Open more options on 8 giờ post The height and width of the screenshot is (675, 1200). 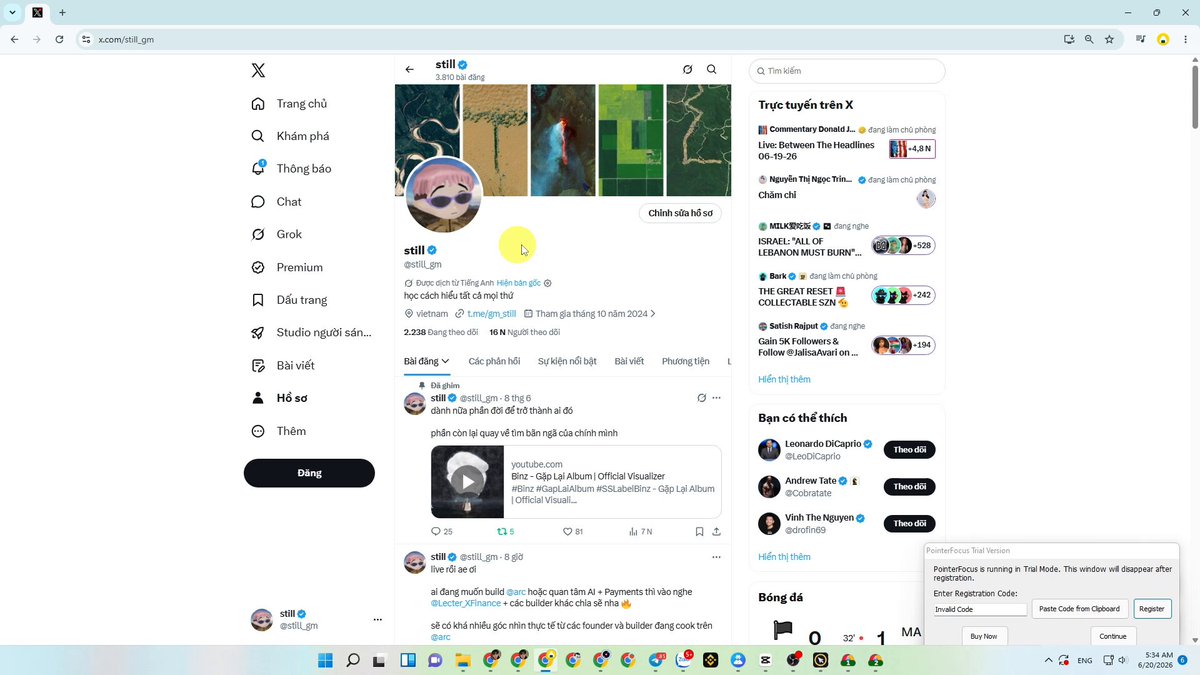716,557
